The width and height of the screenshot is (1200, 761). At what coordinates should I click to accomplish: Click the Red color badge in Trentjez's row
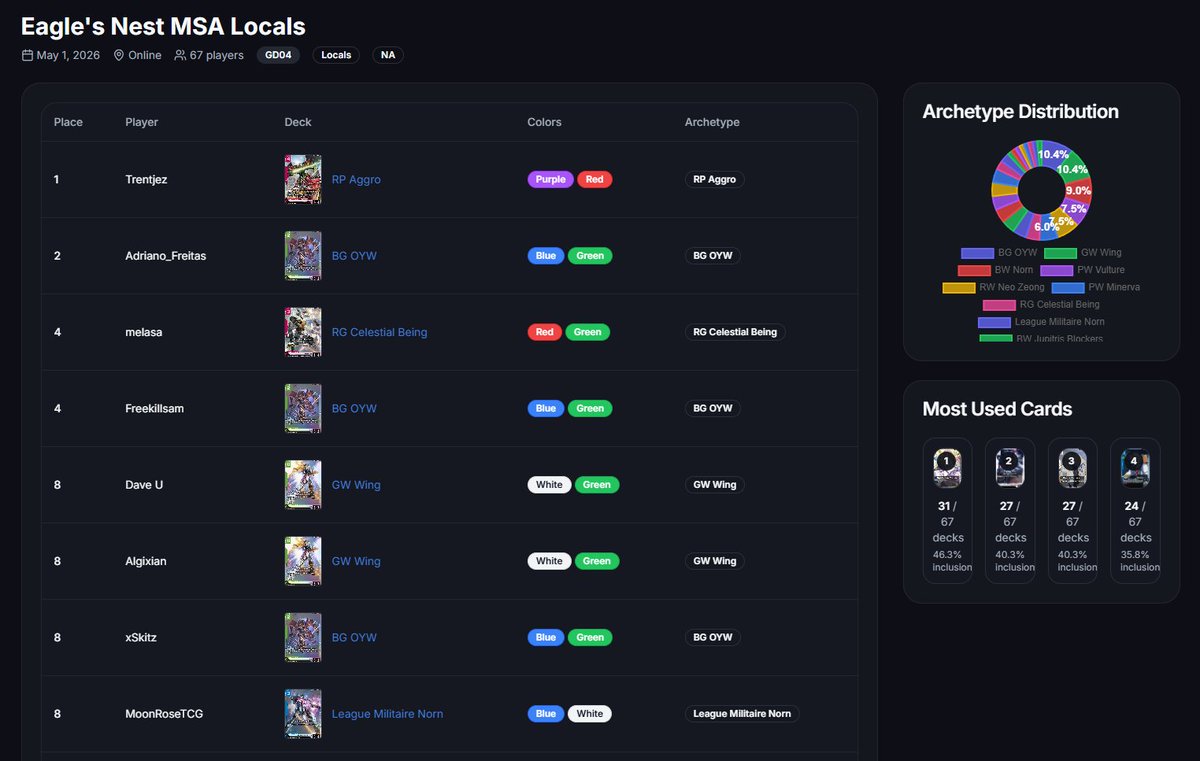click(x=594, y=180)
